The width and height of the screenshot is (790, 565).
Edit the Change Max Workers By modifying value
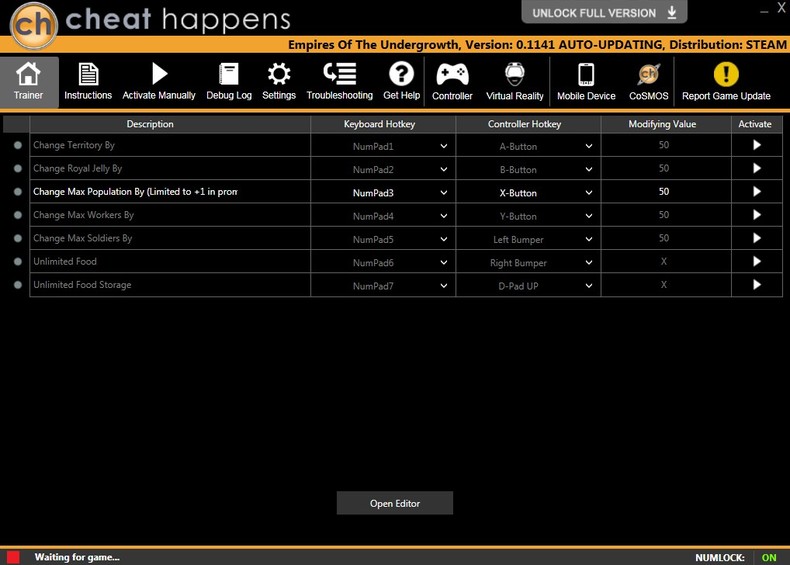coord(666,215)
